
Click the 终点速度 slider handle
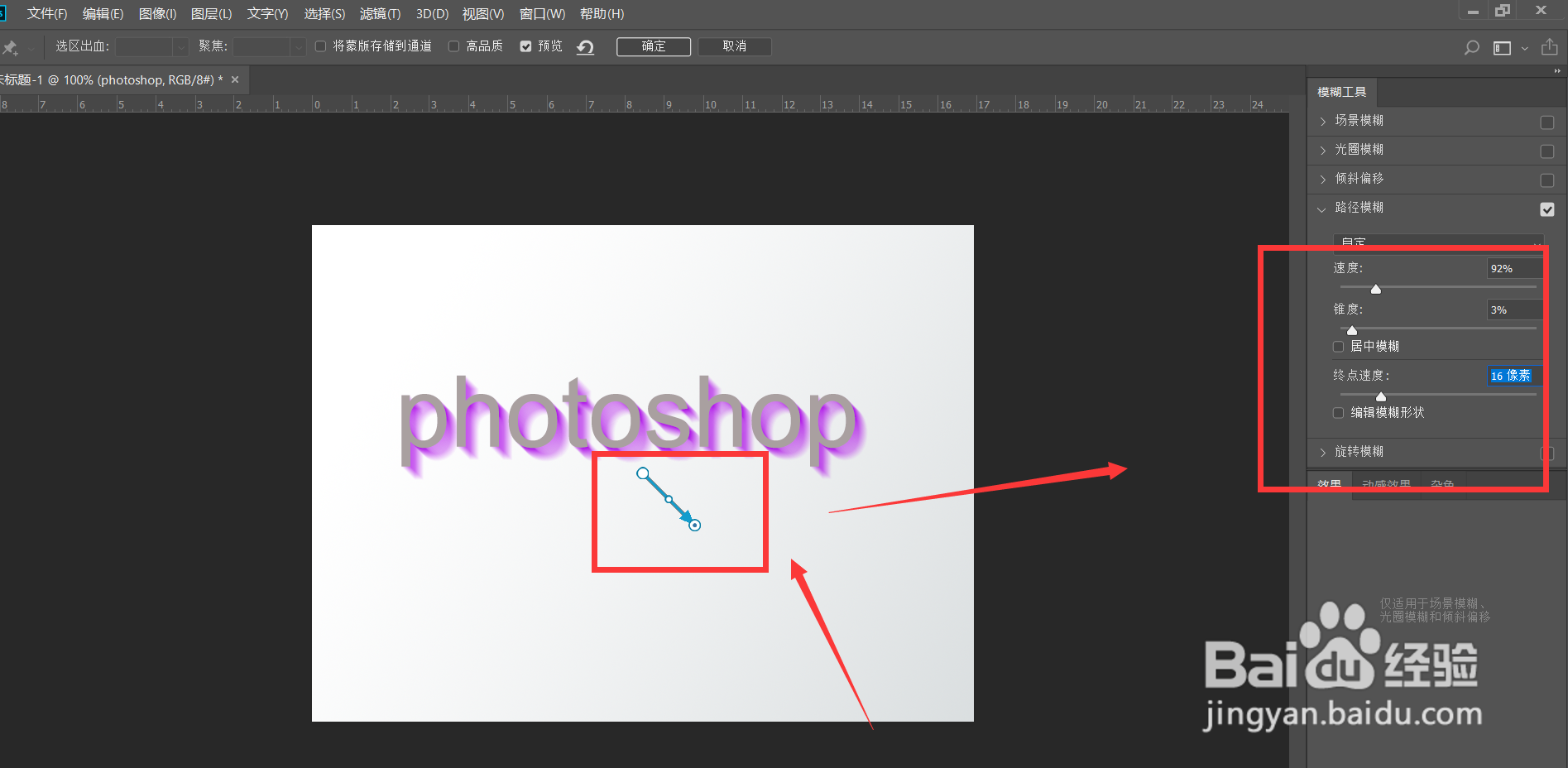[x=1380, y=396]
